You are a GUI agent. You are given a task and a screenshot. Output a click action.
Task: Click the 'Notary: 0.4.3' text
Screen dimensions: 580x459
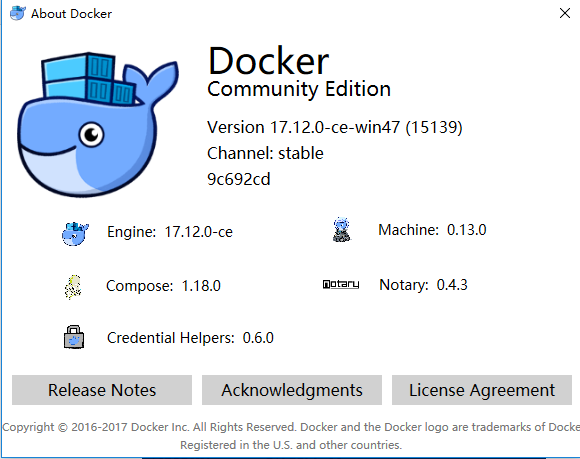[x=423, y=285]
